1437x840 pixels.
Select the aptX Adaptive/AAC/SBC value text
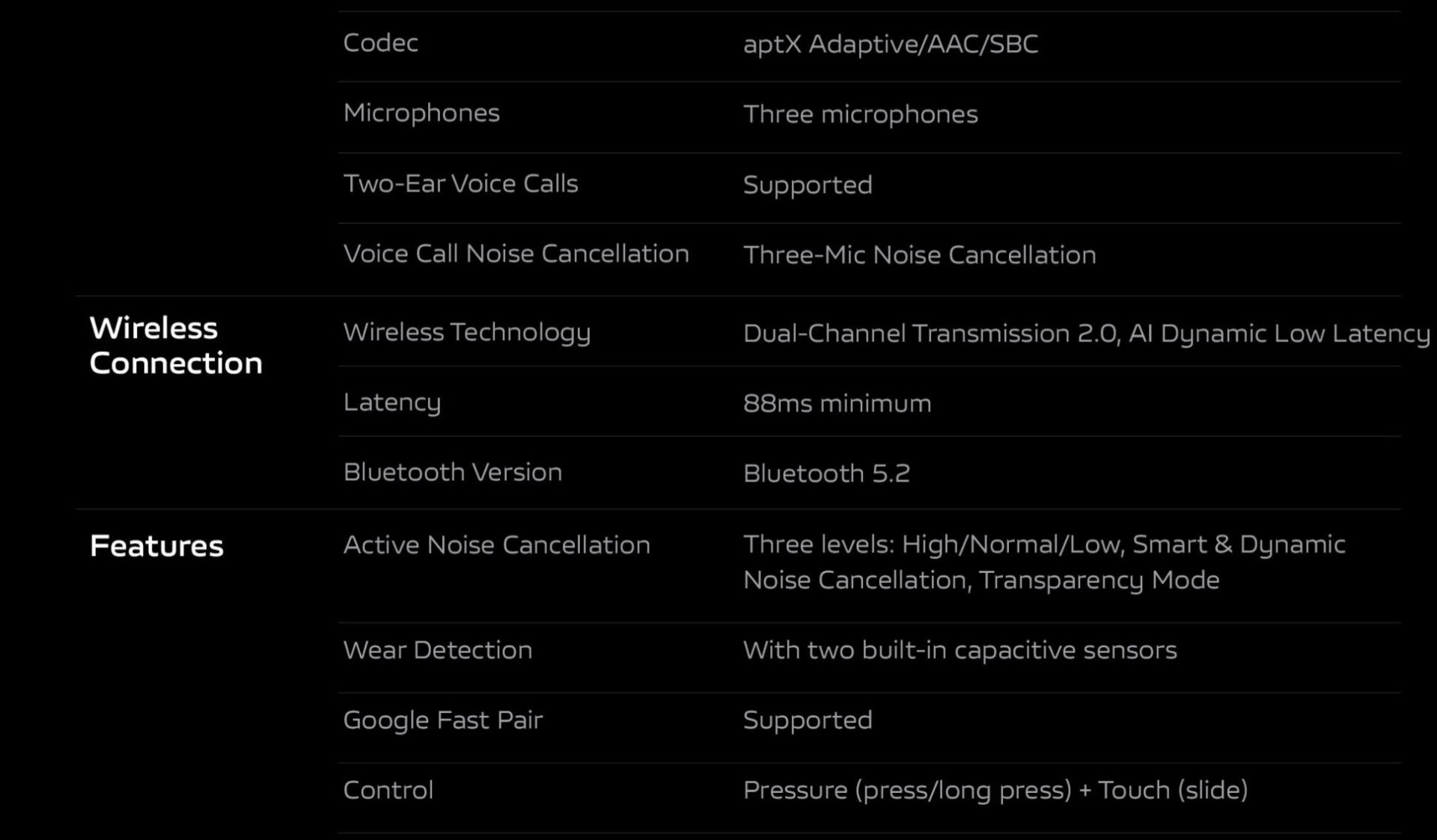click(891, 44)
